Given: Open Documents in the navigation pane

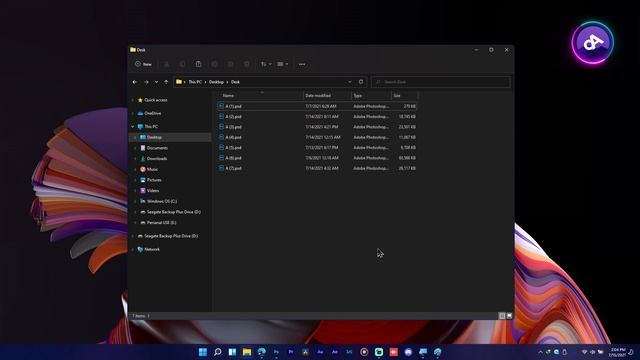Looking at the screenshot, I should pyautogui.click(x=154, y=148).
